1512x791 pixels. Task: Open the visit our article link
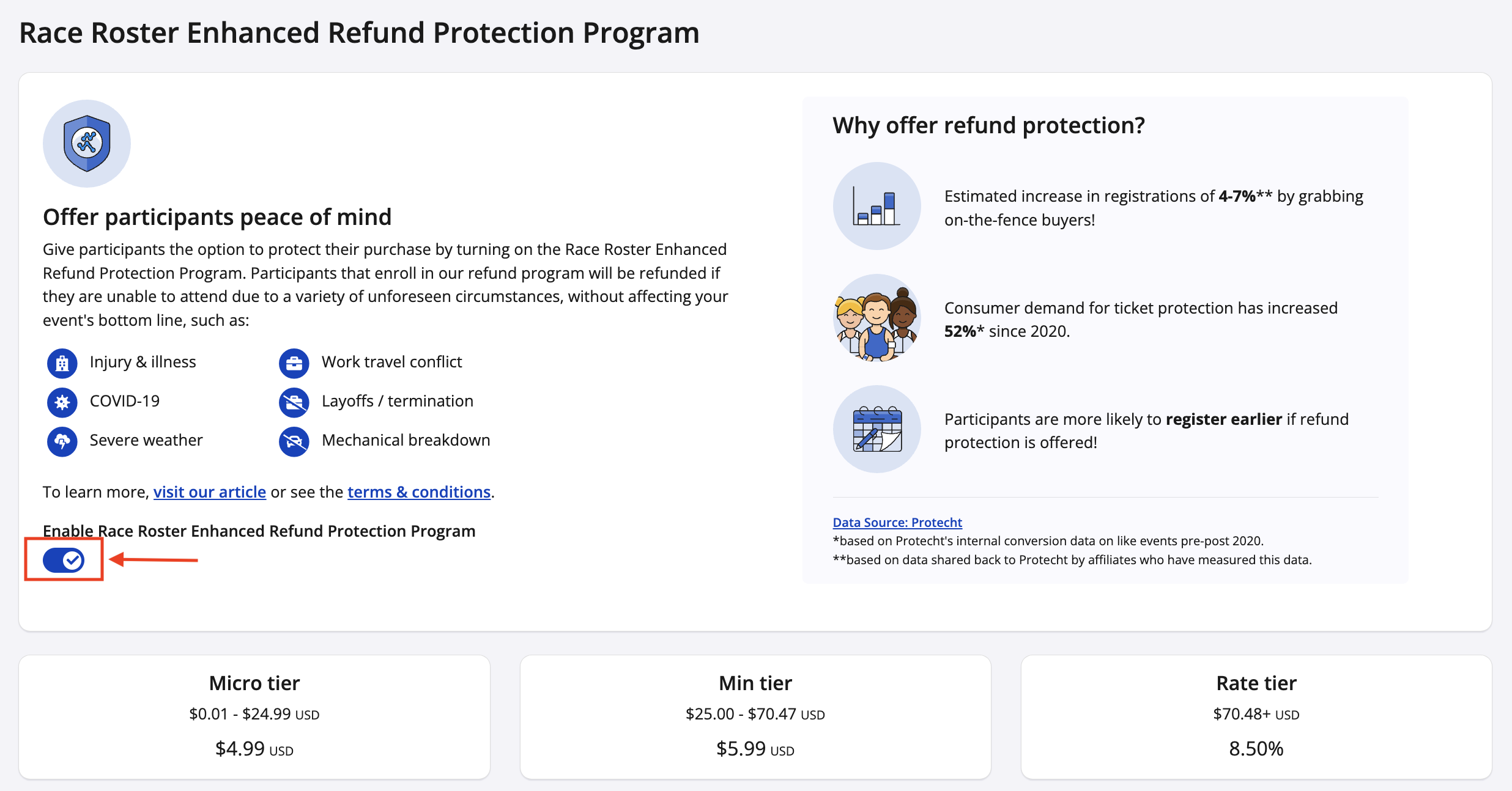coord(210,492)
